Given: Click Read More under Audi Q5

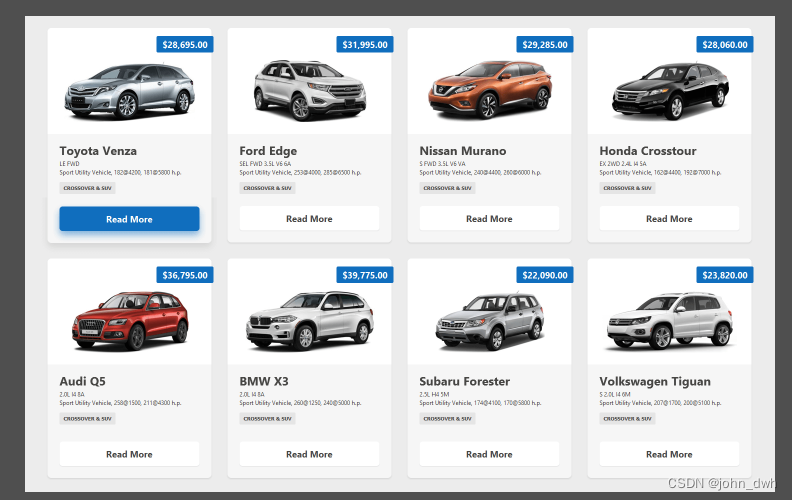Looking at the screenshot, I should tap(129, 454).
